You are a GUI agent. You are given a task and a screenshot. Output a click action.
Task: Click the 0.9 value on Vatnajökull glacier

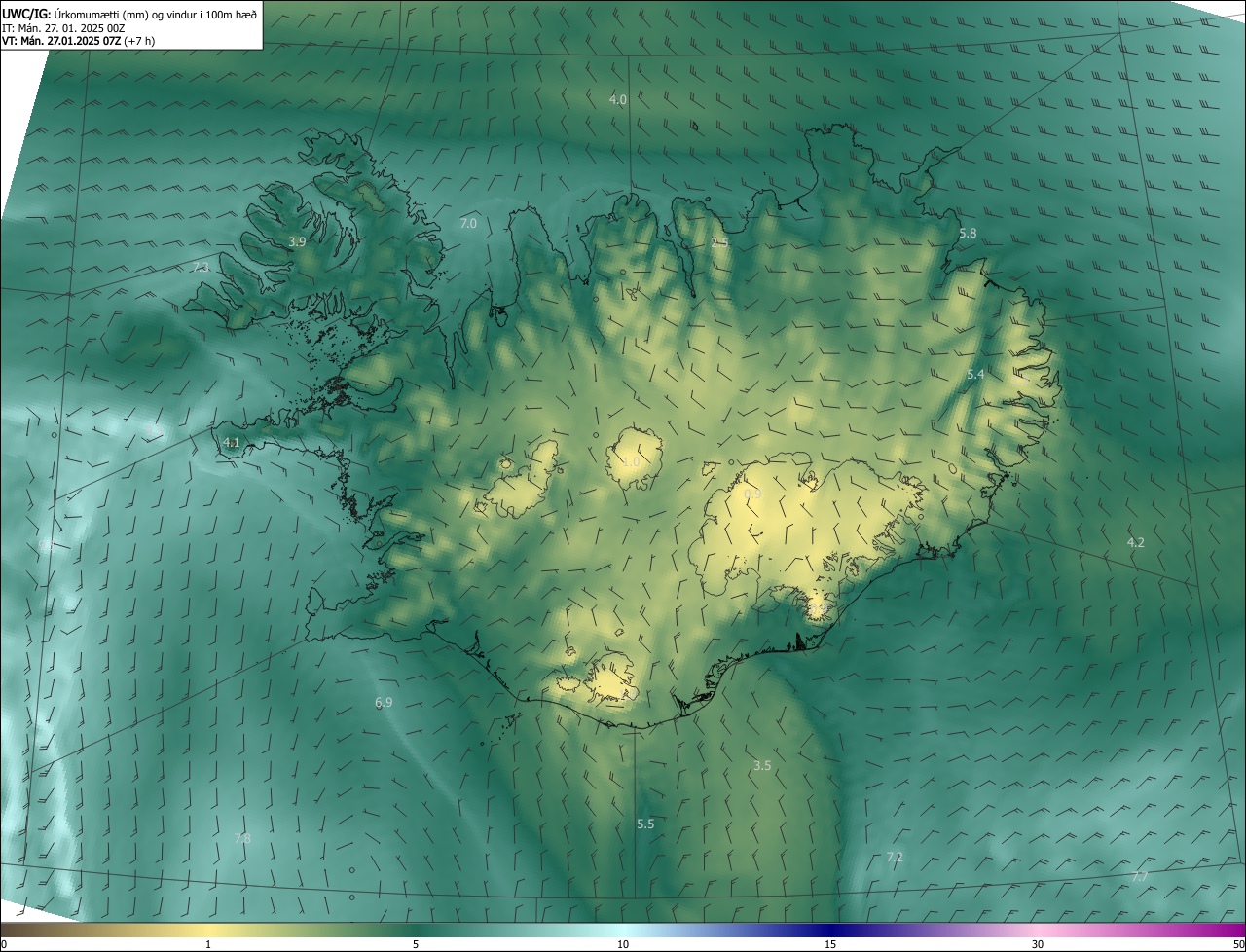[752, 494]
